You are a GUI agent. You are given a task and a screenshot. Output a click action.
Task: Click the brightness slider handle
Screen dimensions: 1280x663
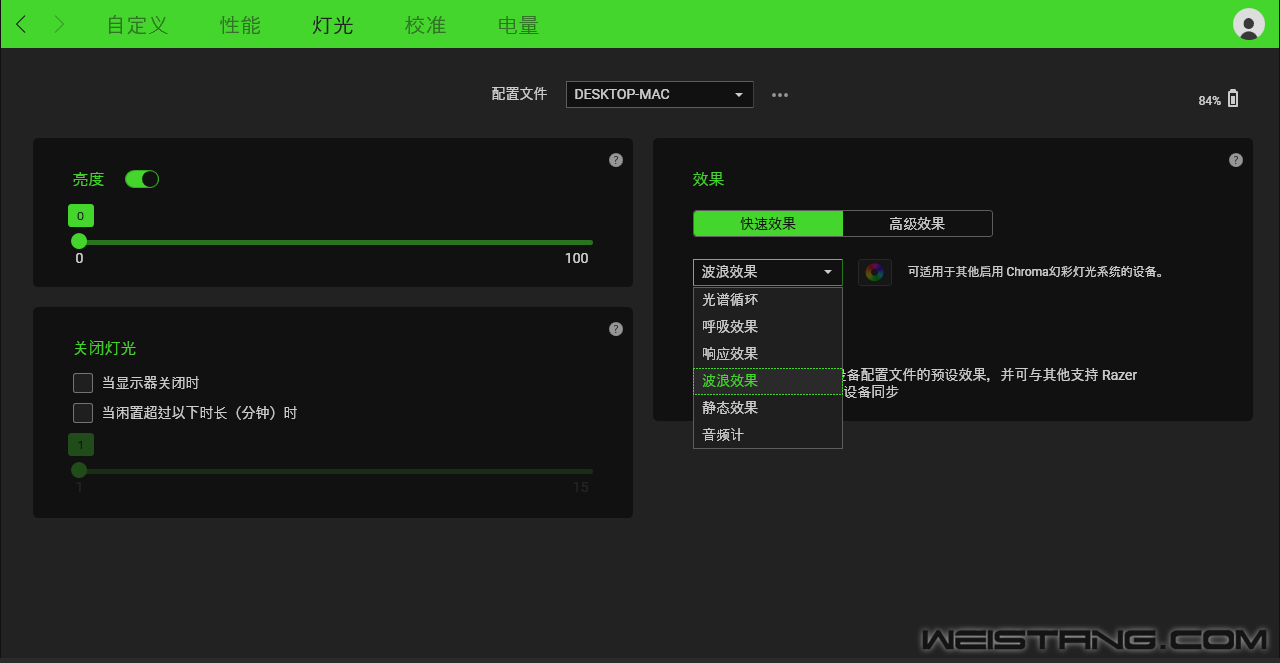pos(79,242)
